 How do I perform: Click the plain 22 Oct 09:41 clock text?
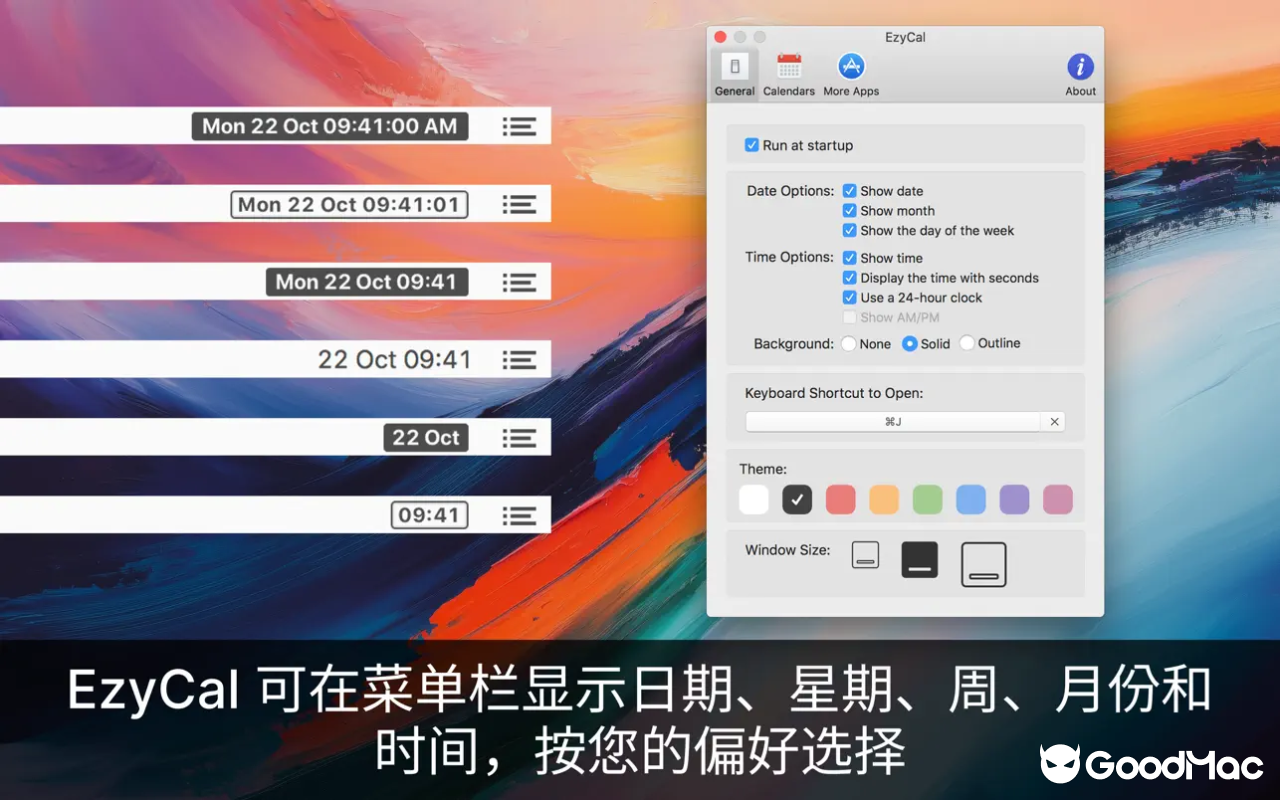(x=394, y=360)
